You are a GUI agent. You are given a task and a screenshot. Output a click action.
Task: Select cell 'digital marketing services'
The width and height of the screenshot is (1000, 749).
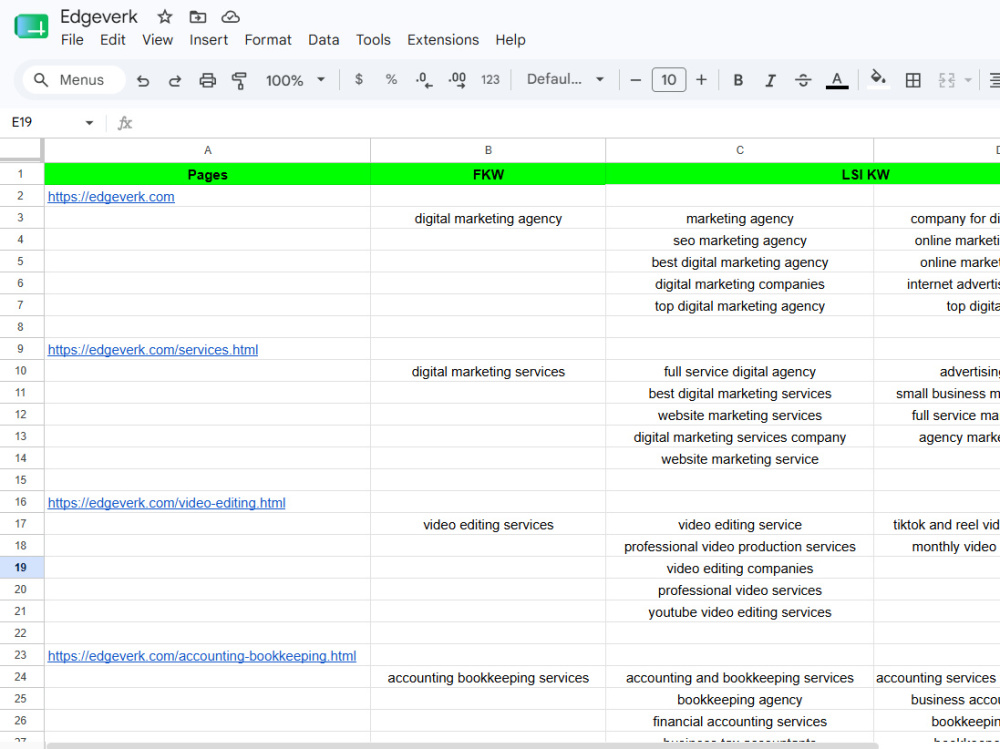(488, 371)
